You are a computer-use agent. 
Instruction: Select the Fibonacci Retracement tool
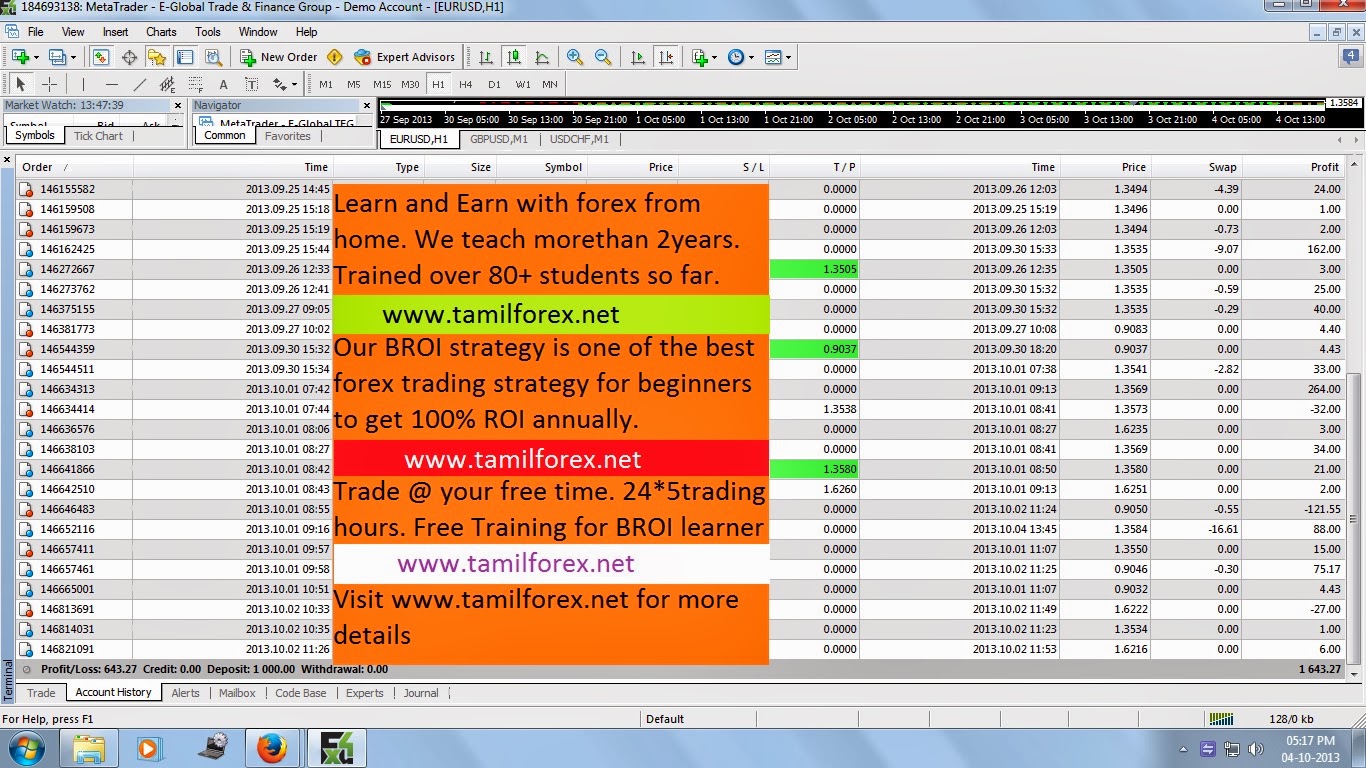[x=196, y=85]
